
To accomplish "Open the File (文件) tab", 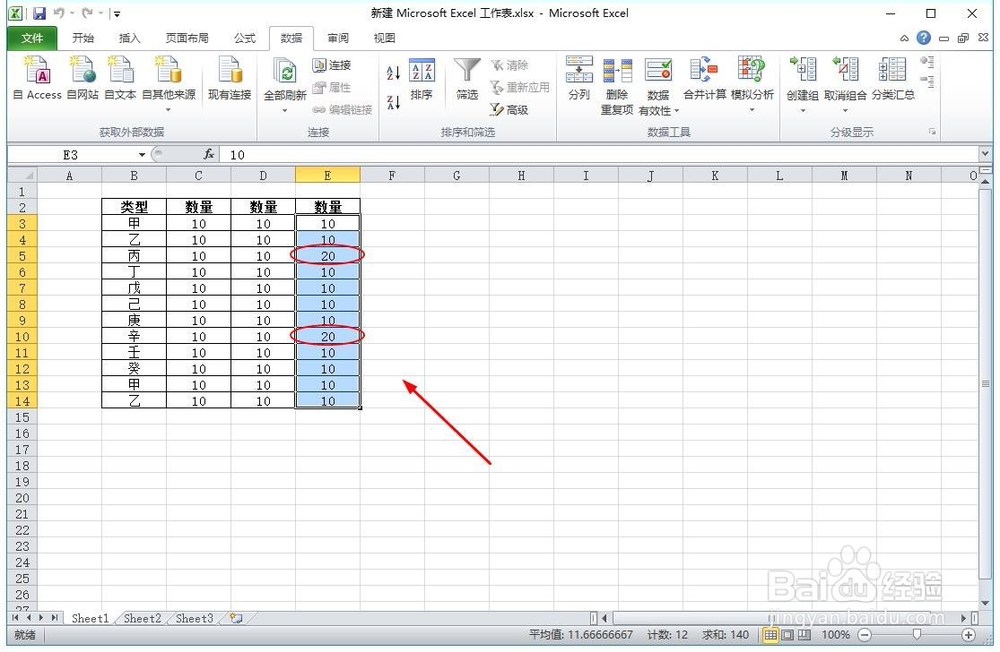I will click(x=32, y=38).
